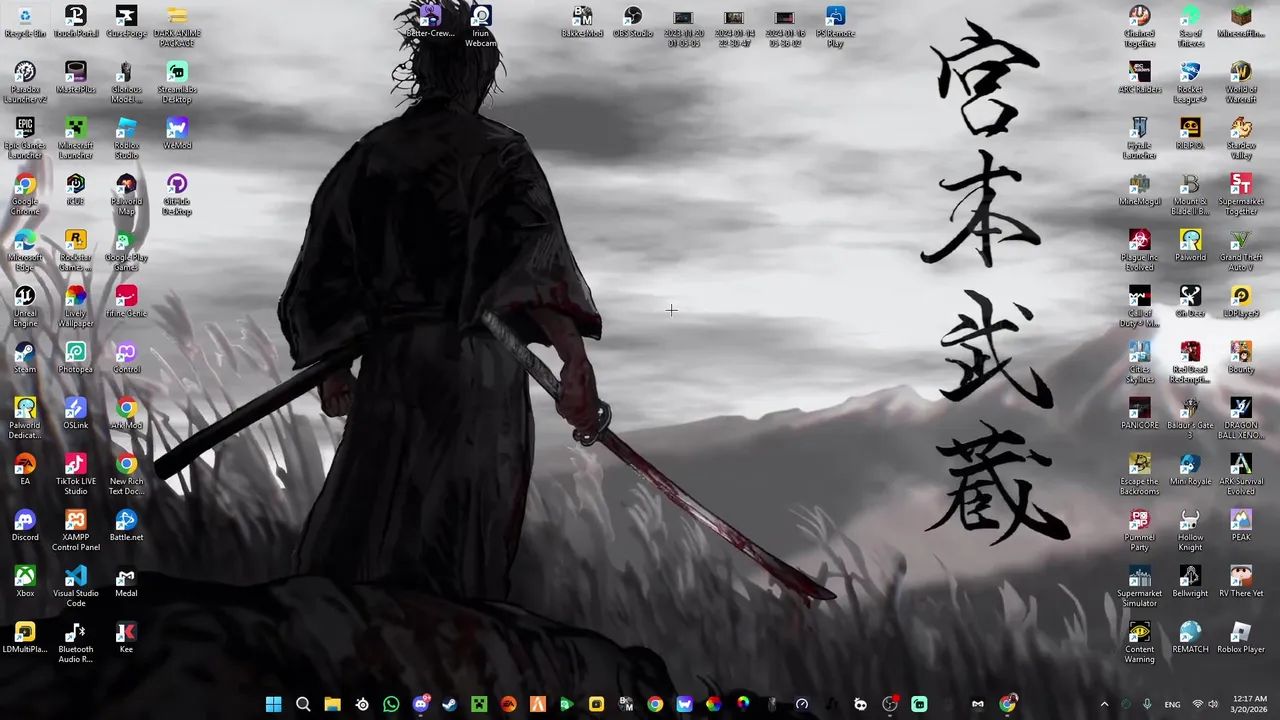The height and width of the screenshot is (720, 1280).
Task: Open Google Chrome desktop shortcut
Action: [x=25, y=194]
